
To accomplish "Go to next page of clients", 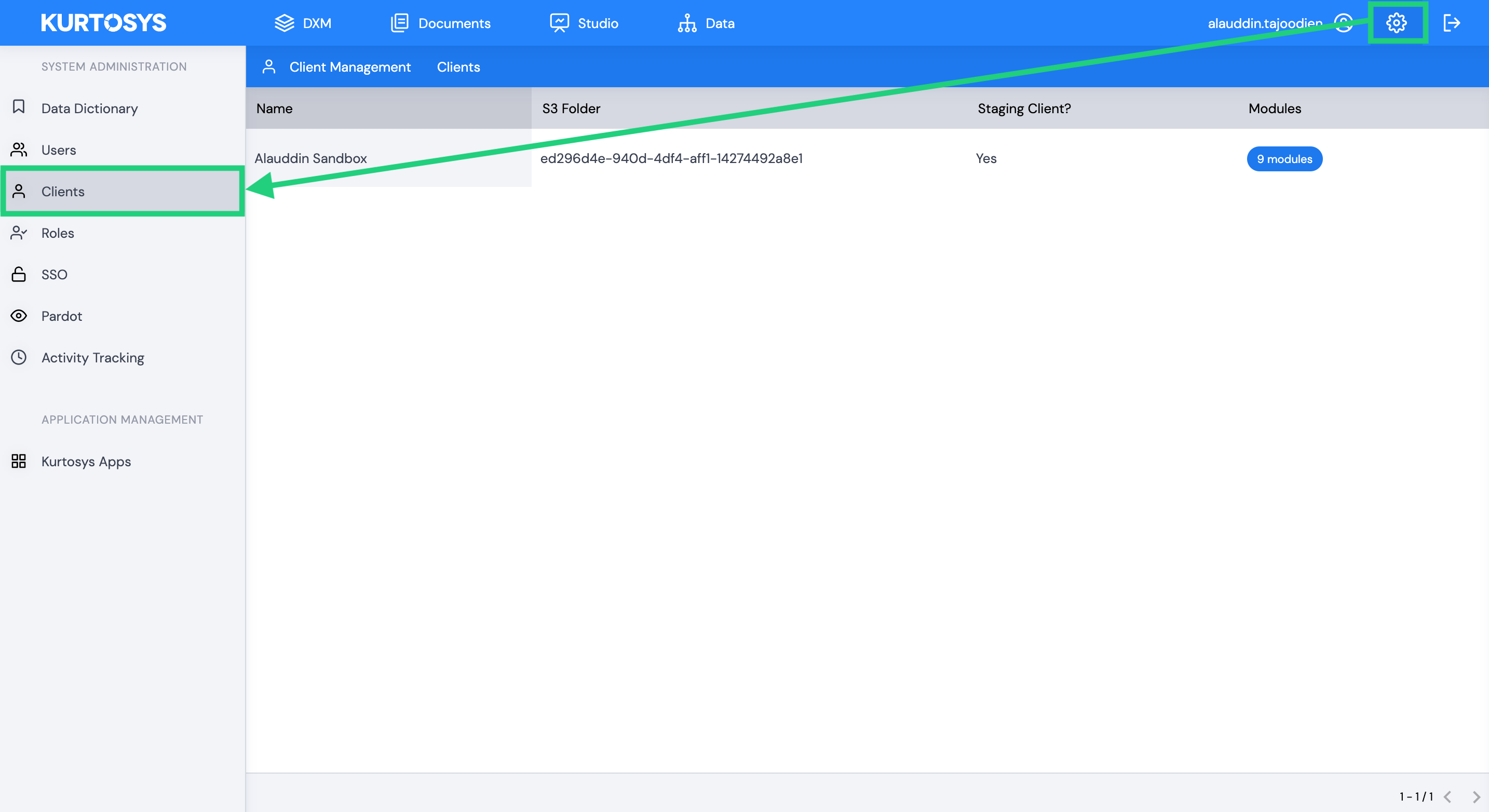I will 1477,797.
